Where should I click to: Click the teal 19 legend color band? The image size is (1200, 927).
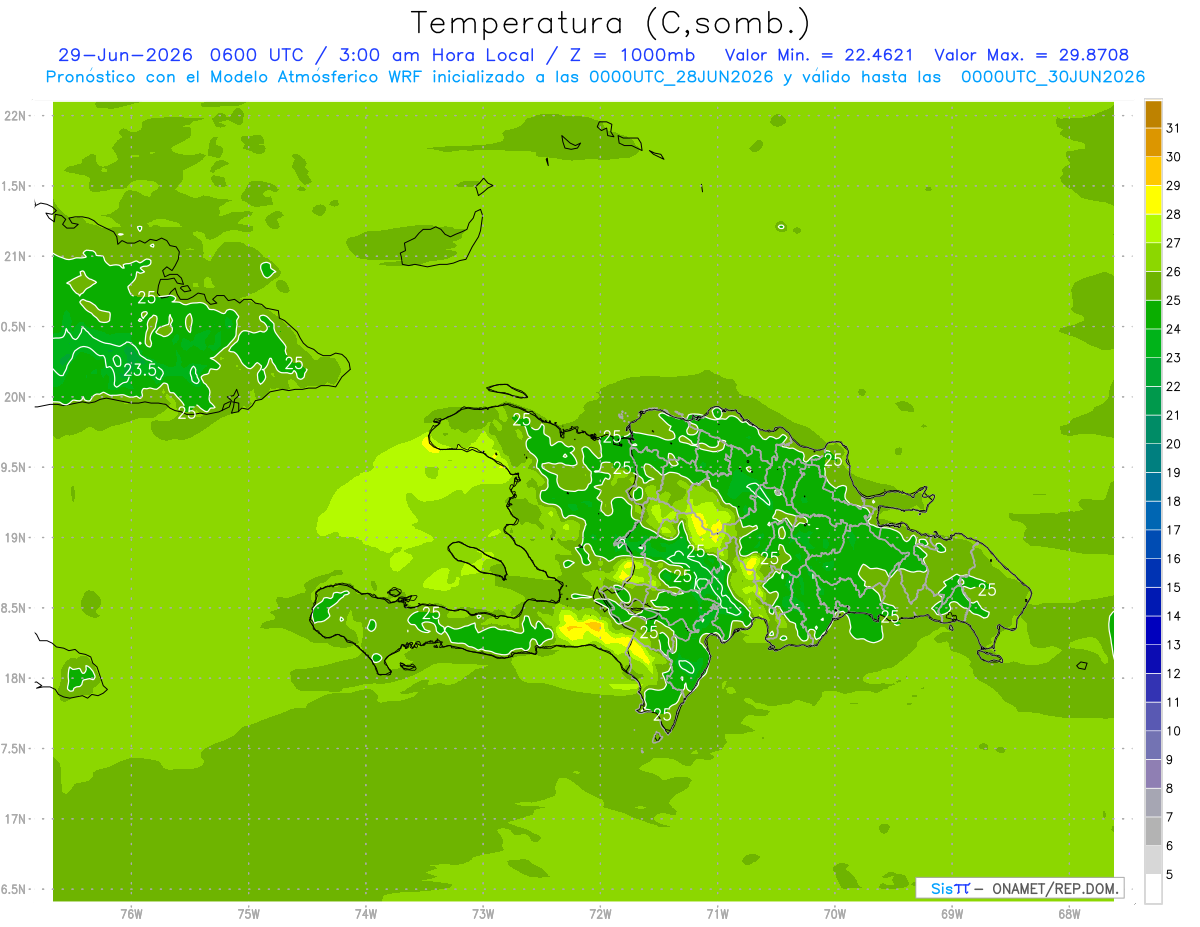pyautogui.click(x=1153, y=459)
